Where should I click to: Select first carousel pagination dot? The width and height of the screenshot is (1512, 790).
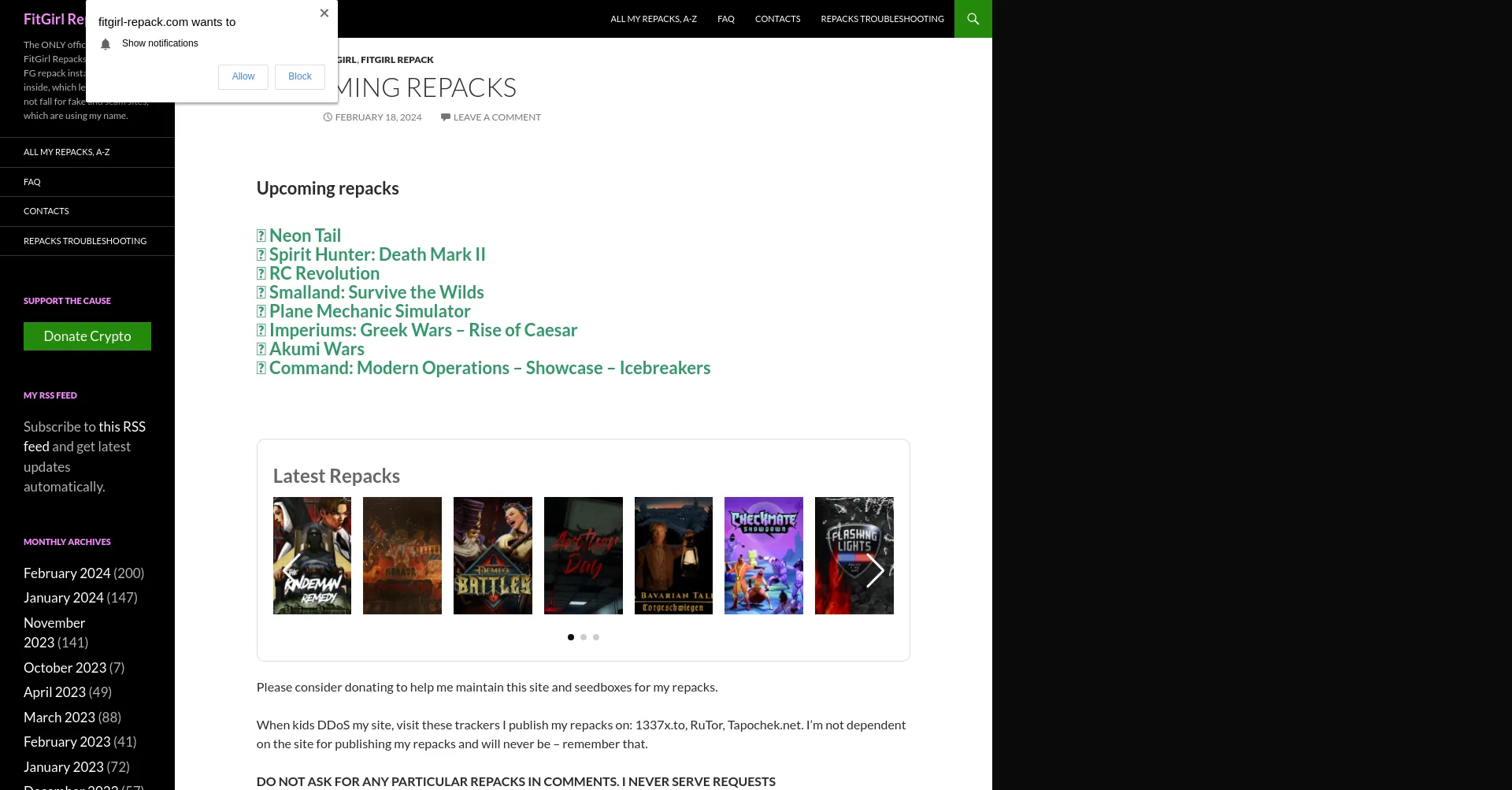point(571,637)
